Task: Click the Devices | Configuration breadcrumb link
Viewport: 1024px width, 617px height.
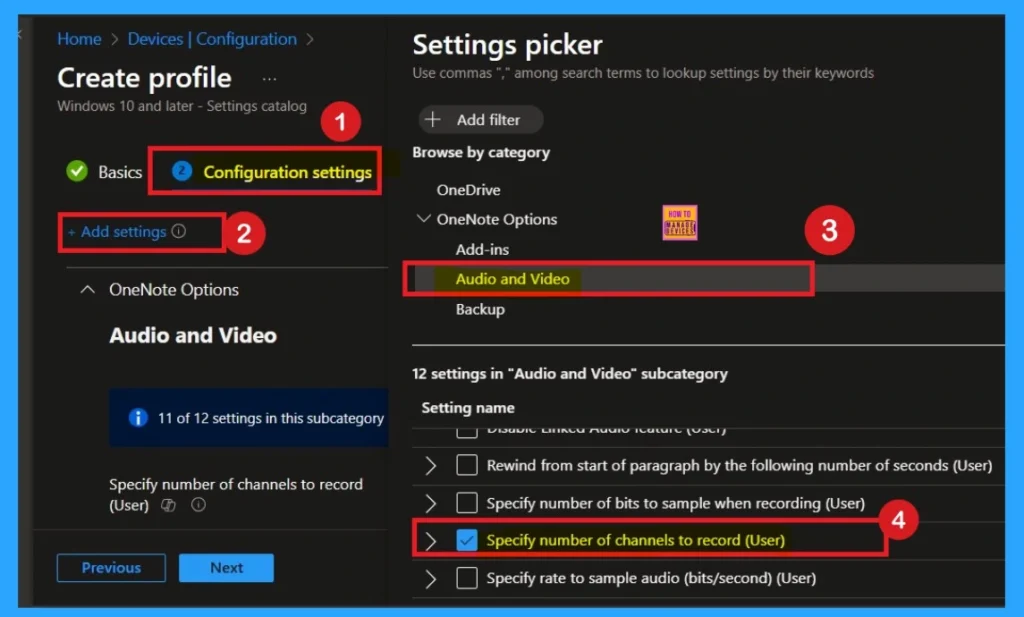Action: pos(212,39)
